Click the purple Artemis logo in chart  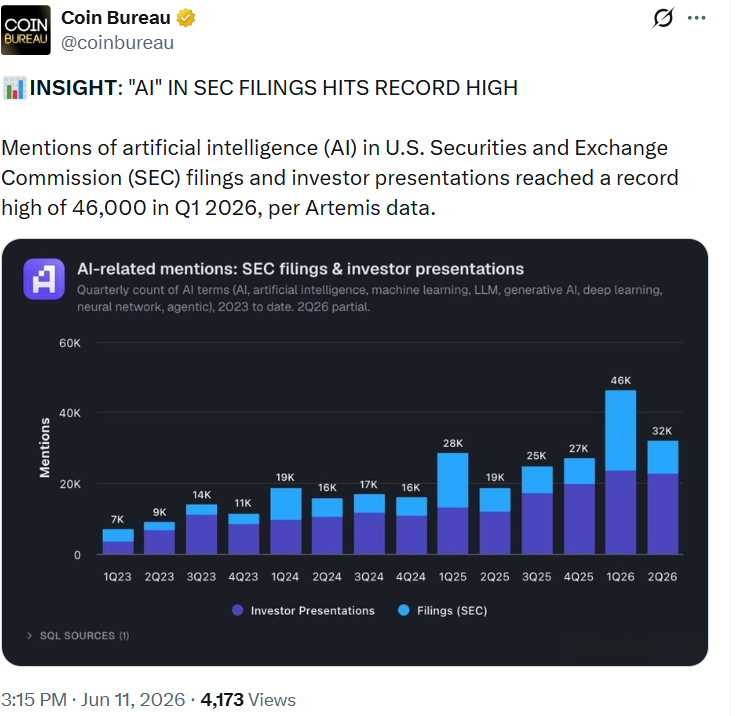click(x=44, y=279)
